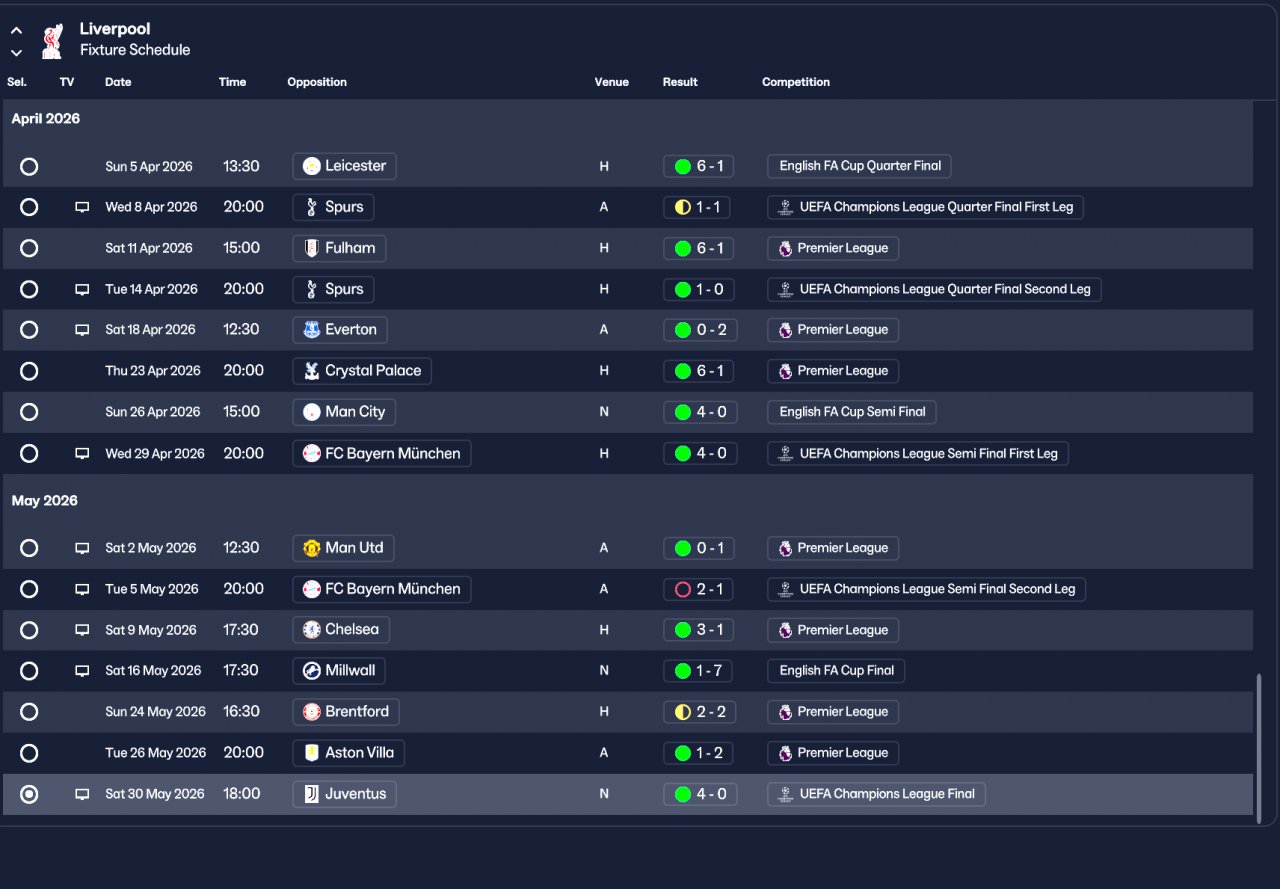Click the Champions League logo in the Juventus row
This screenshot has height=889, width=1280.
pyautogui.click(x=785, y=794)
